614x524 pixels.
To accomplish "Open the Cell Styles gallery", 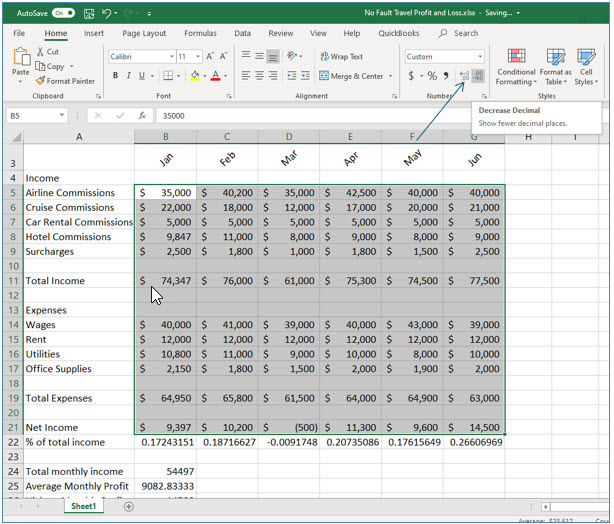I will click(586, 67).
